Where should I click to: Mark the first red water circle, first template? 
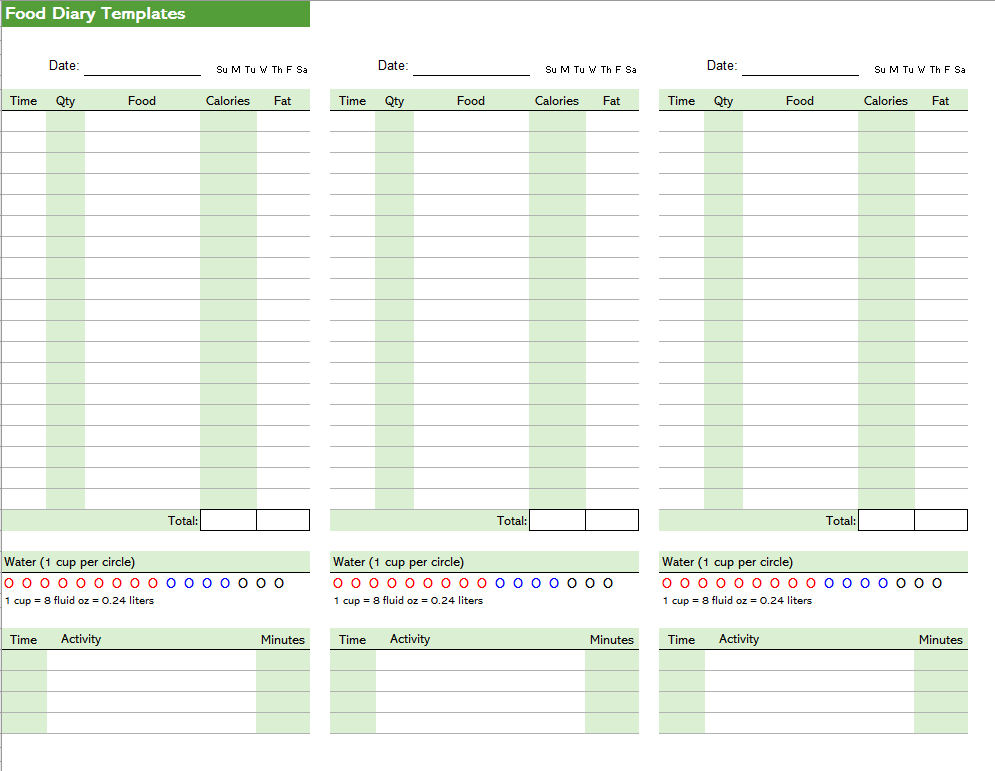[9, 583]
